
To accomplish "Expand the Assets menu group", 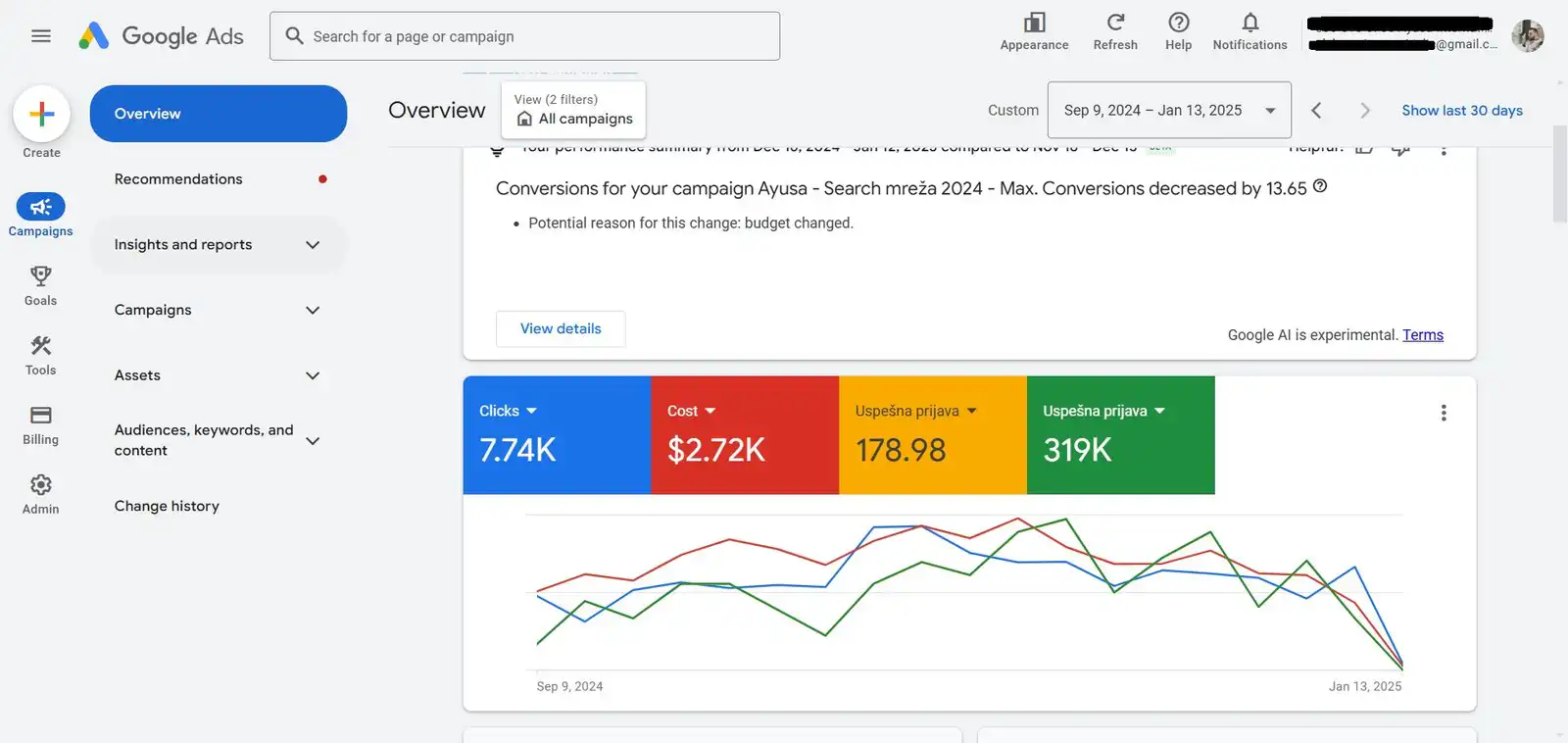I will pyautogui.click(x=218, y=375).
